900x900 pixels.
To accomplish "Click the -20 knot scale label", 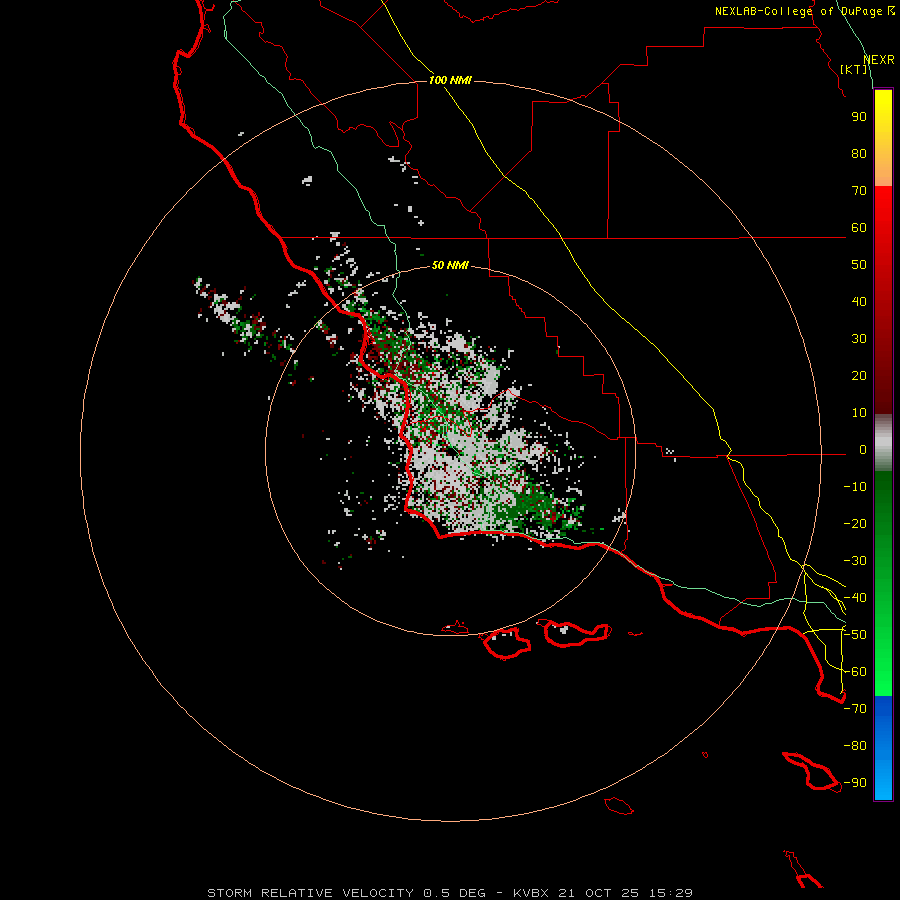I will pyautogui.click(x=855, y=523).
